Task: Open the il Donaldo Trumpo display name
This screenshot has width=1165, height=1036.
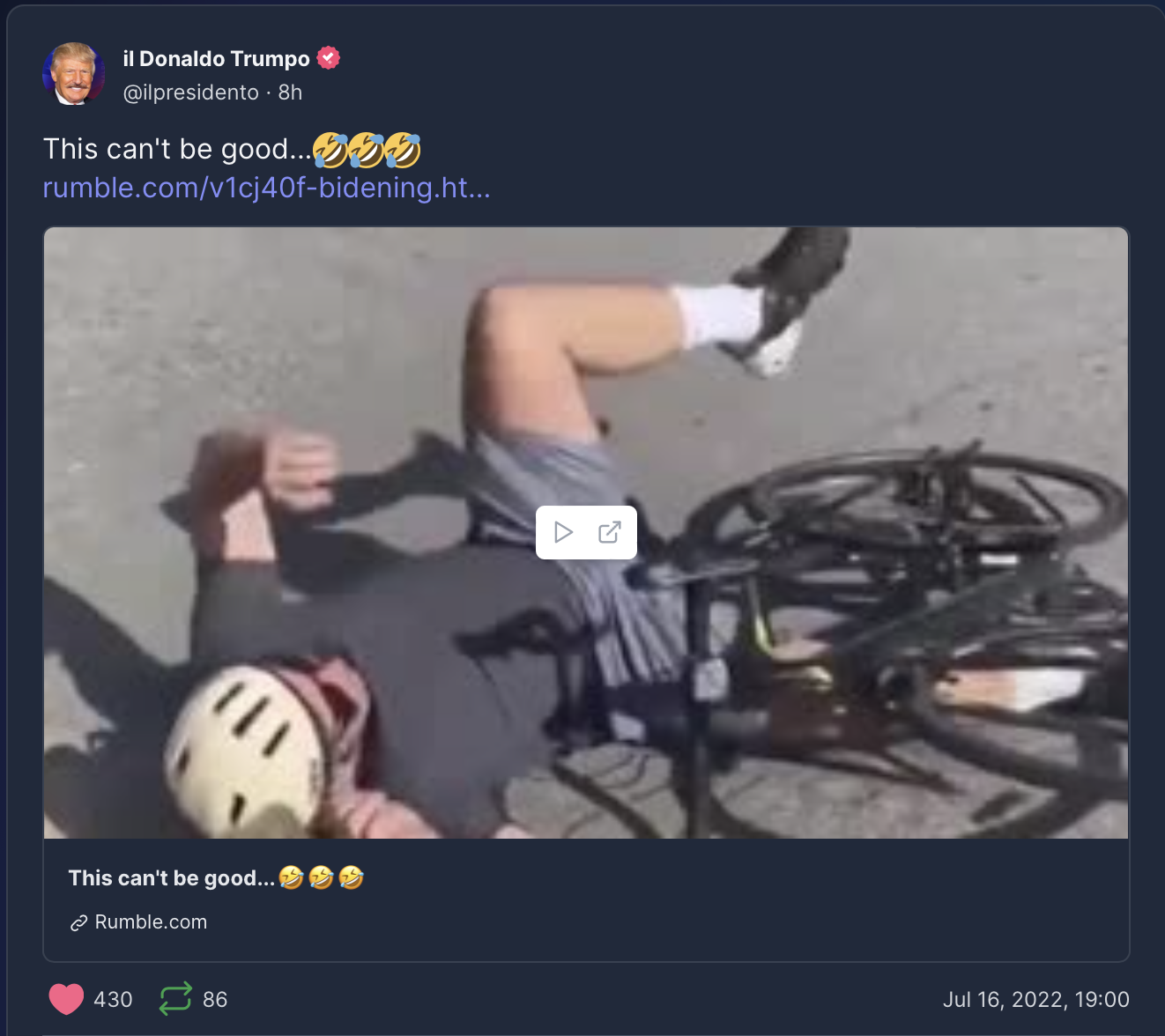Action: tap(217, 59)
